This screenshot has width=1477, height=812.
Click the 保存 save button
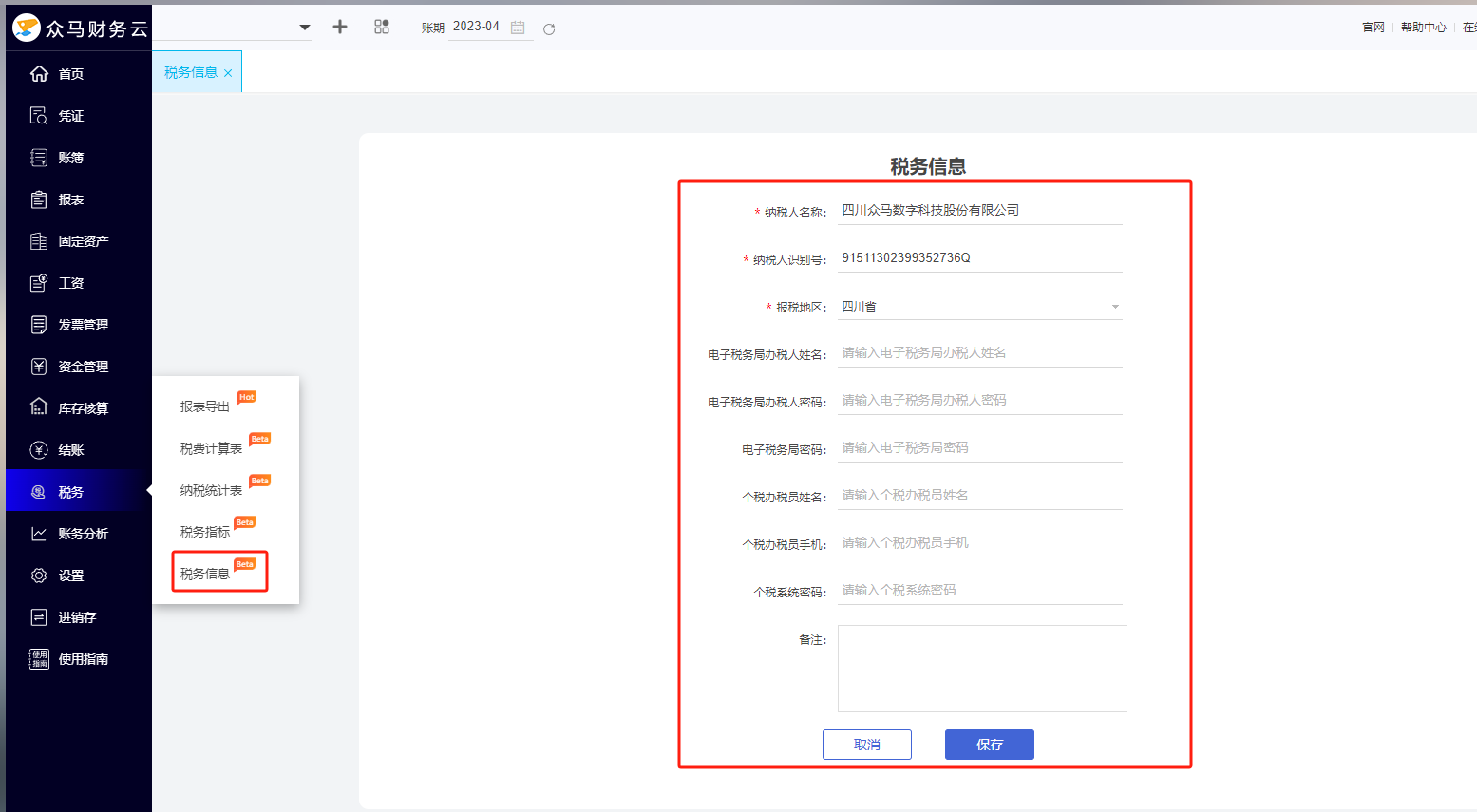point(990,745)
